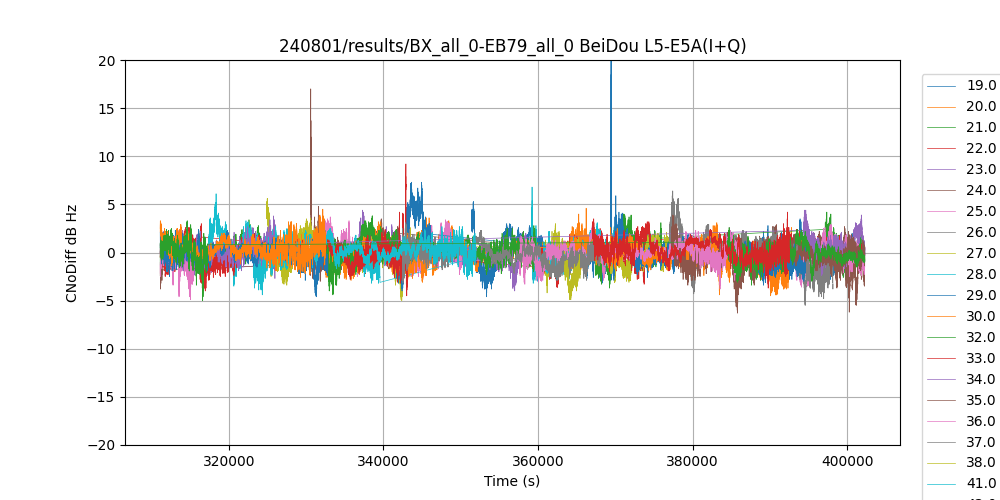
Task: Click x-axis tick label 320000
Action: (229, 462)
